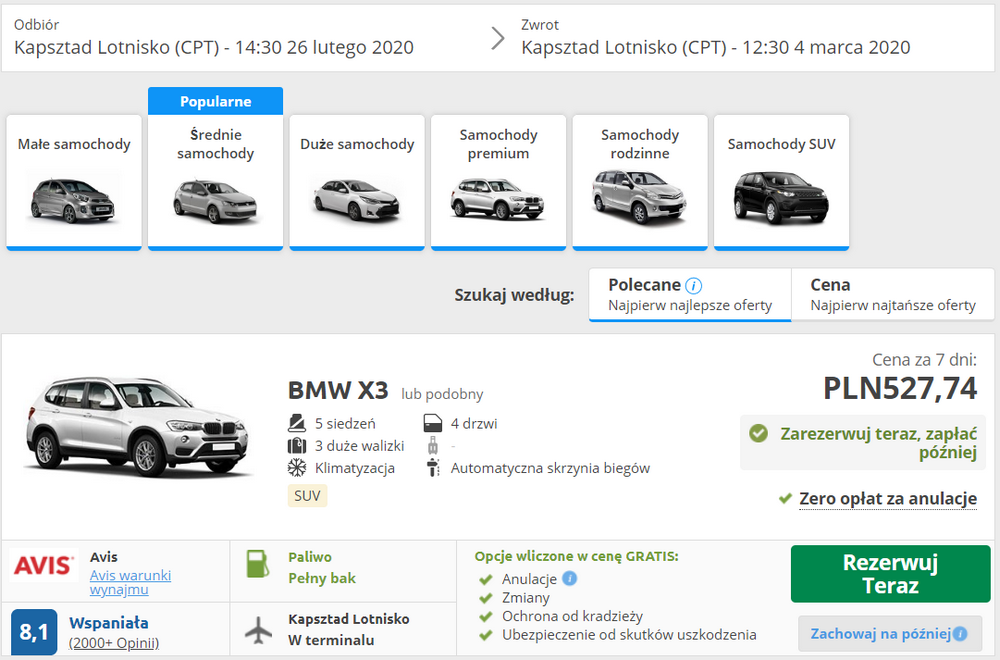Viewport: 1000px width, 660px height.
Task: Click the Wspaniała rating label
Action: 109,623
